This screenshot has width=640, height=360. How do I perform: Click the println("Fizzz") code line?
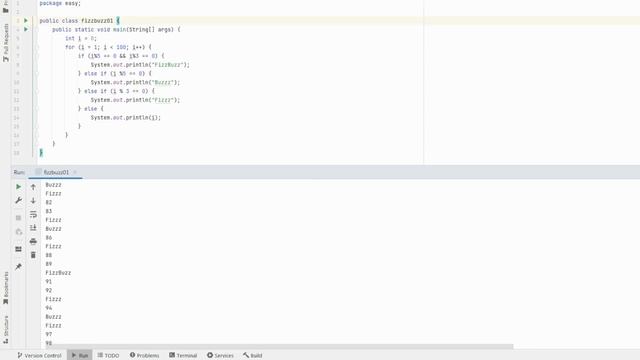pos(135,100)
